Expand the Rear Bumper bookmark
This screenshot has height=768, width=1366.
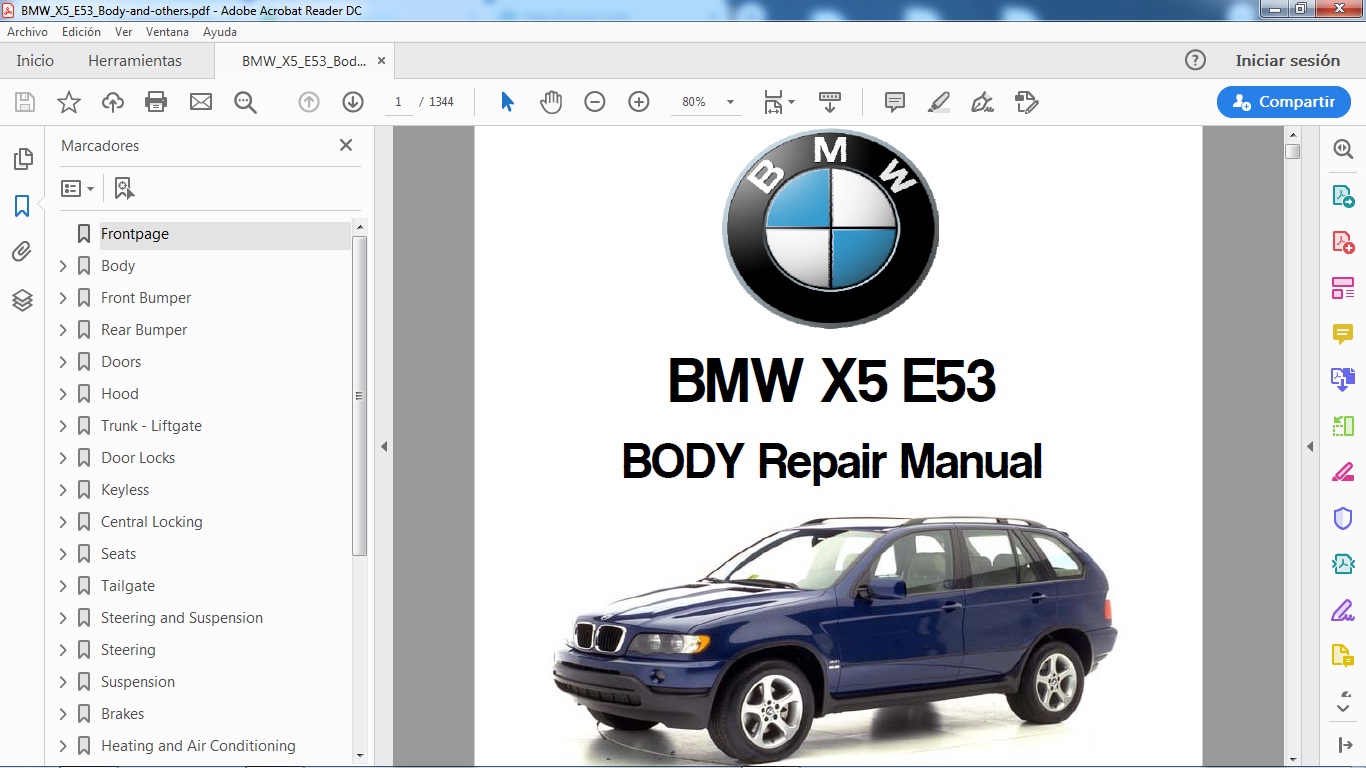coord(63,330)
